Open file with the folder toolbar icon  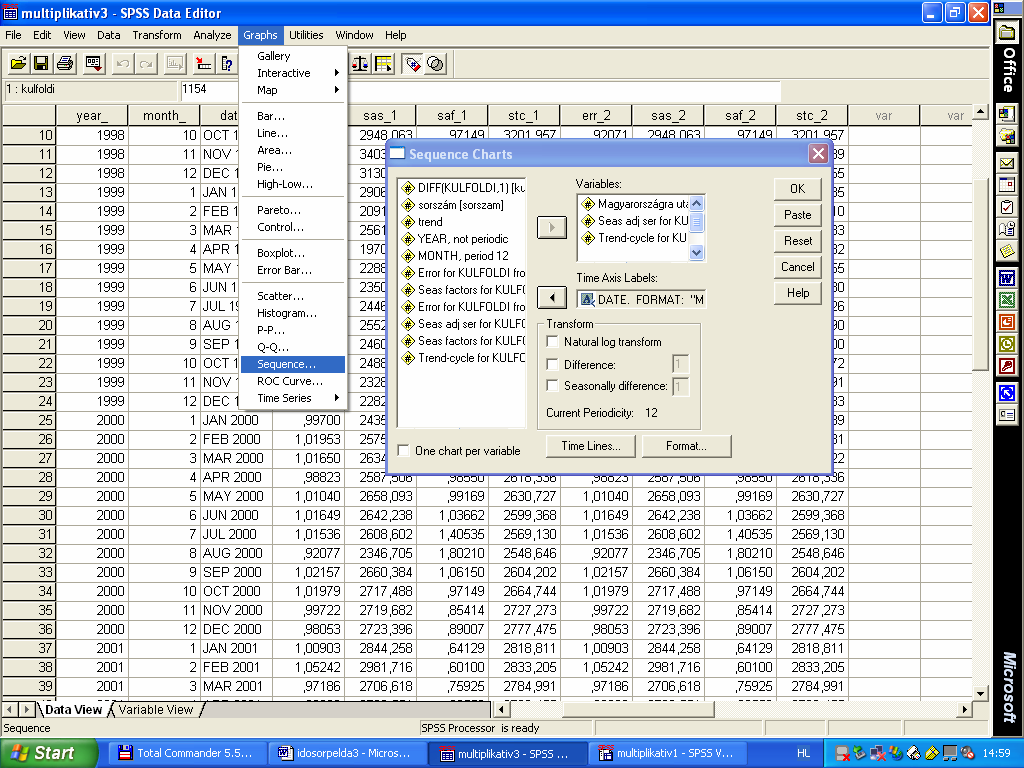point(18,63)
